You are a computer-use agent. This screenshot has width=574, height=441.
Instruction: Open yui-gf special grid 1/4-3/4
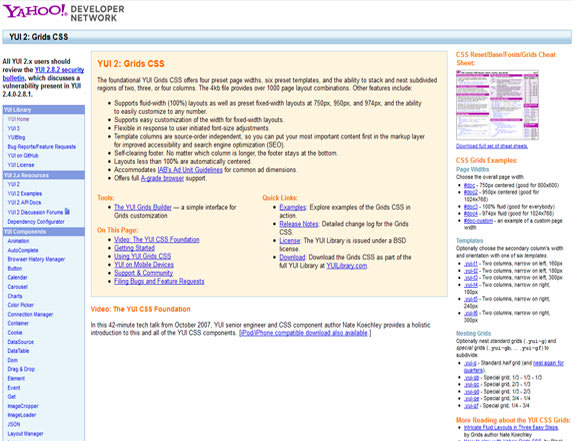click(471, 406)
